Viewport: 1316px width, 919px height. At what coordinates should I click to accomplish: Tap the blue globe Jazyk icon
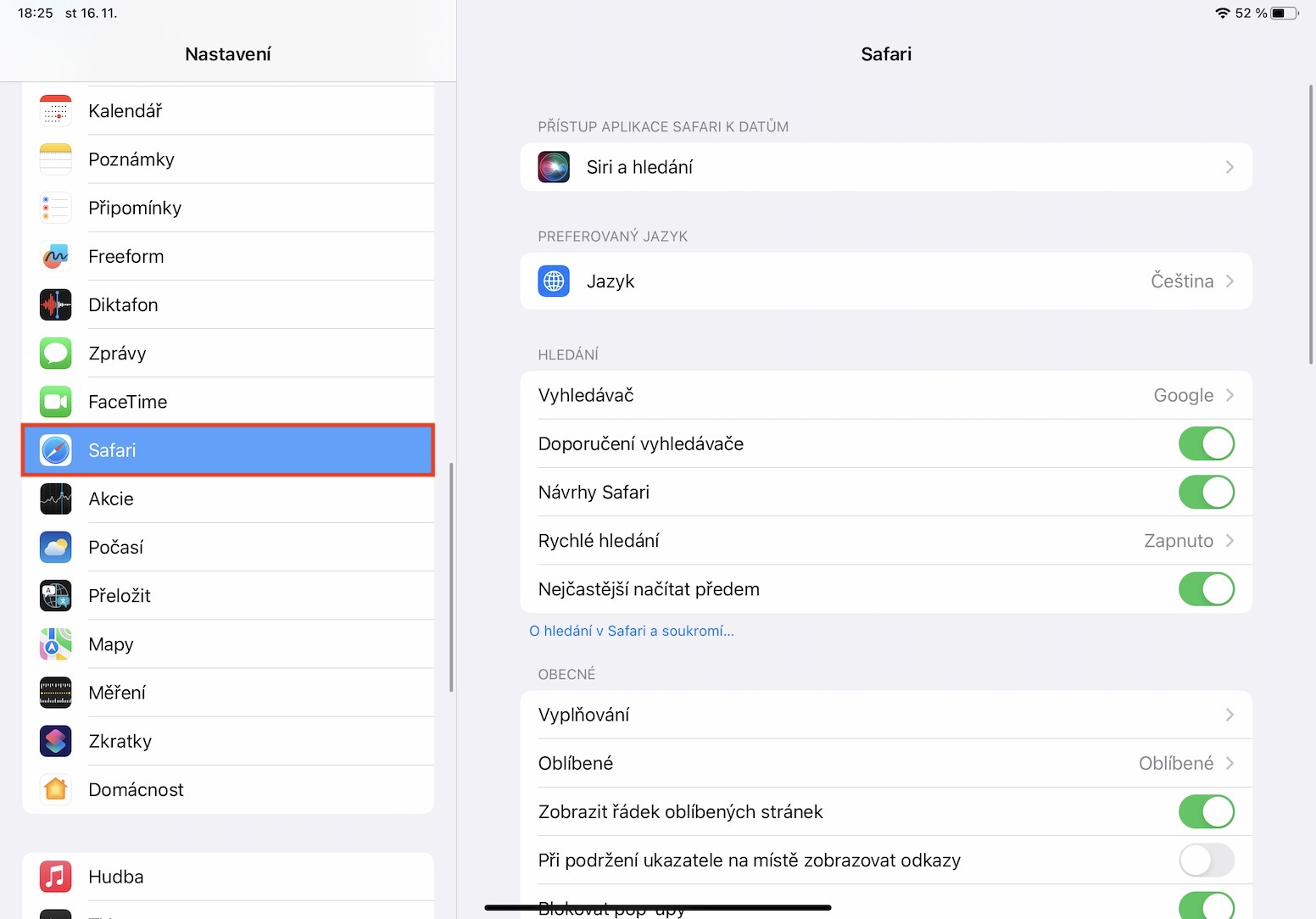[554, 281]
